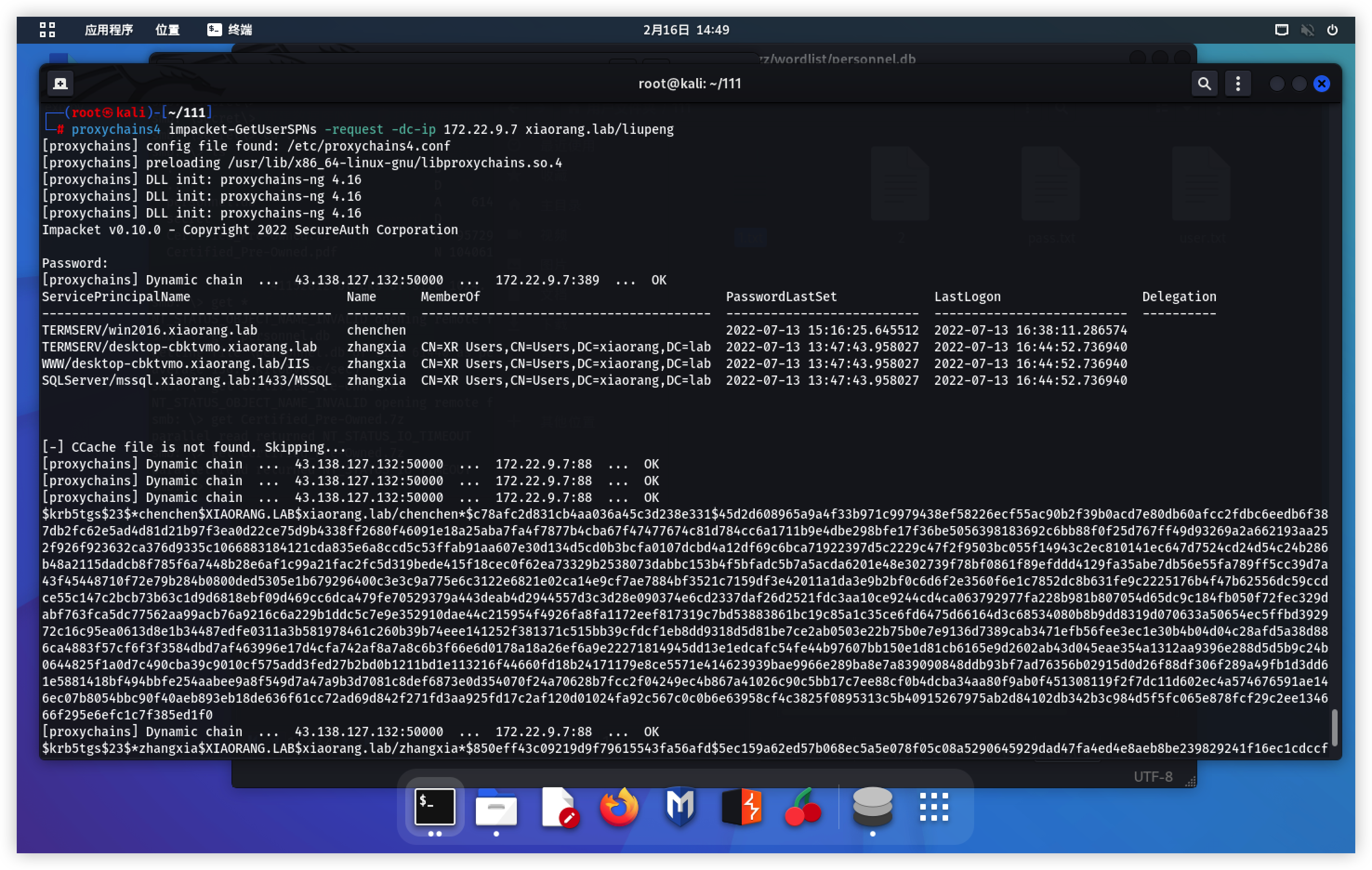
Task: Click WWW/desktop-cbktvmo.xiaorang.lab/IIS entry
Action: (x=176, y=363)
